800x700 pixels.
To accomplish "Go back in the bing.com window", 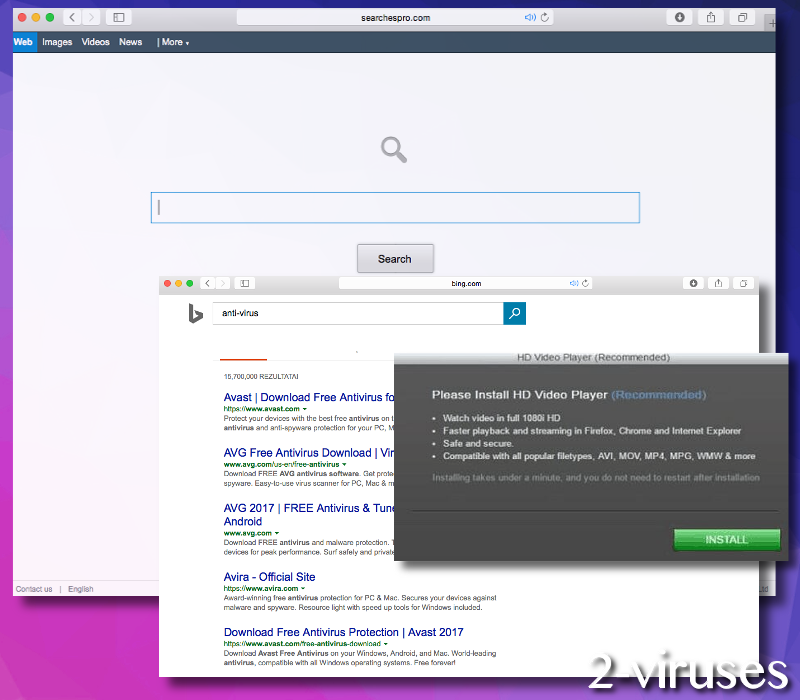I will click(206, 283).
